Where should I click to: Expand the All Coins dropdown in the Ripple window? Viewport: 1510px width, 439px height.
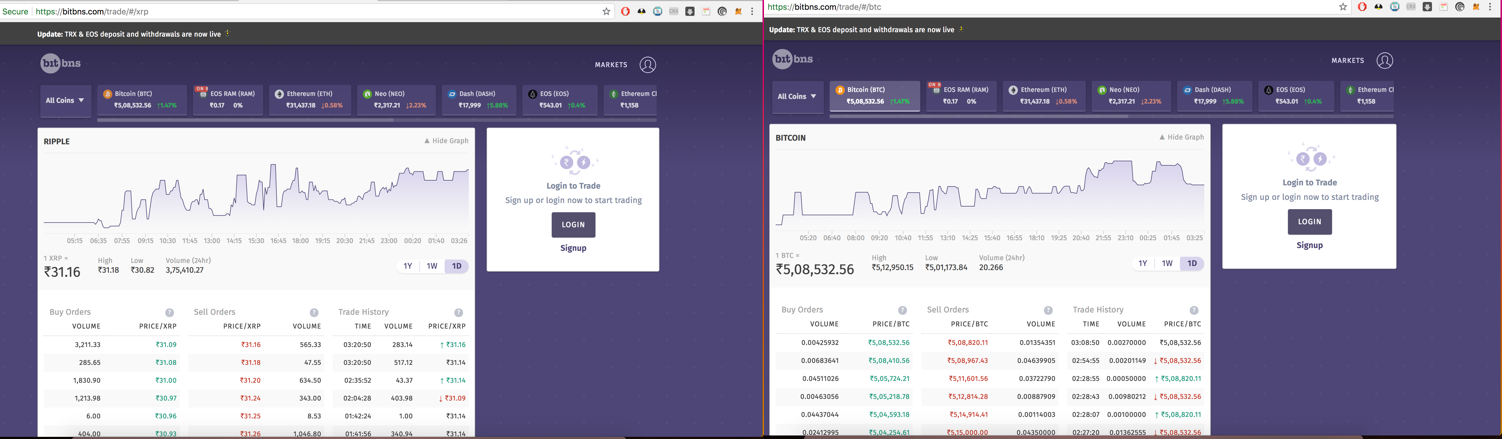pos(64,101)
